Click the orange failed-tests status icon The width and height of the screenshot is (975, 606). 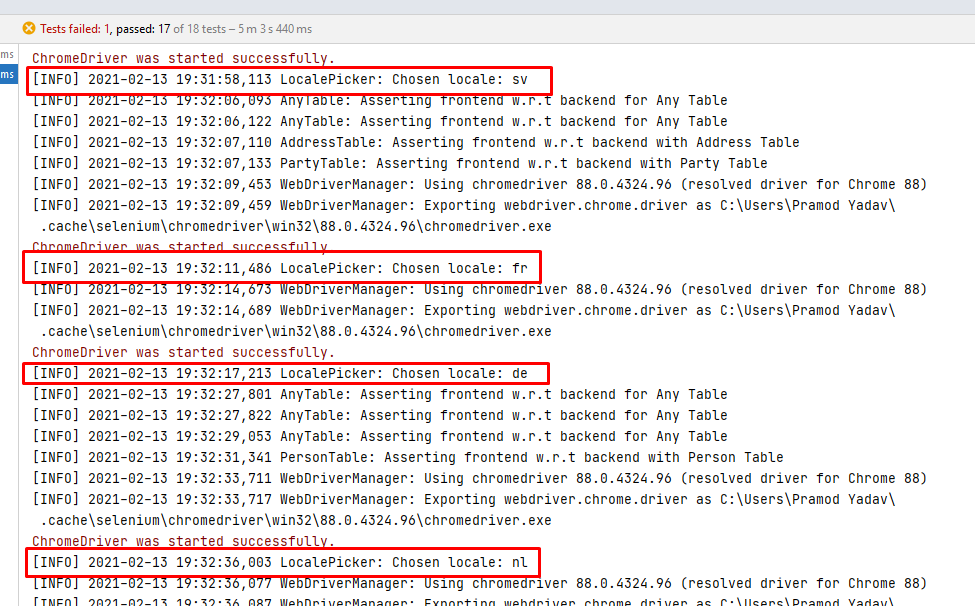pyautogui.click(x=29, y=29)
